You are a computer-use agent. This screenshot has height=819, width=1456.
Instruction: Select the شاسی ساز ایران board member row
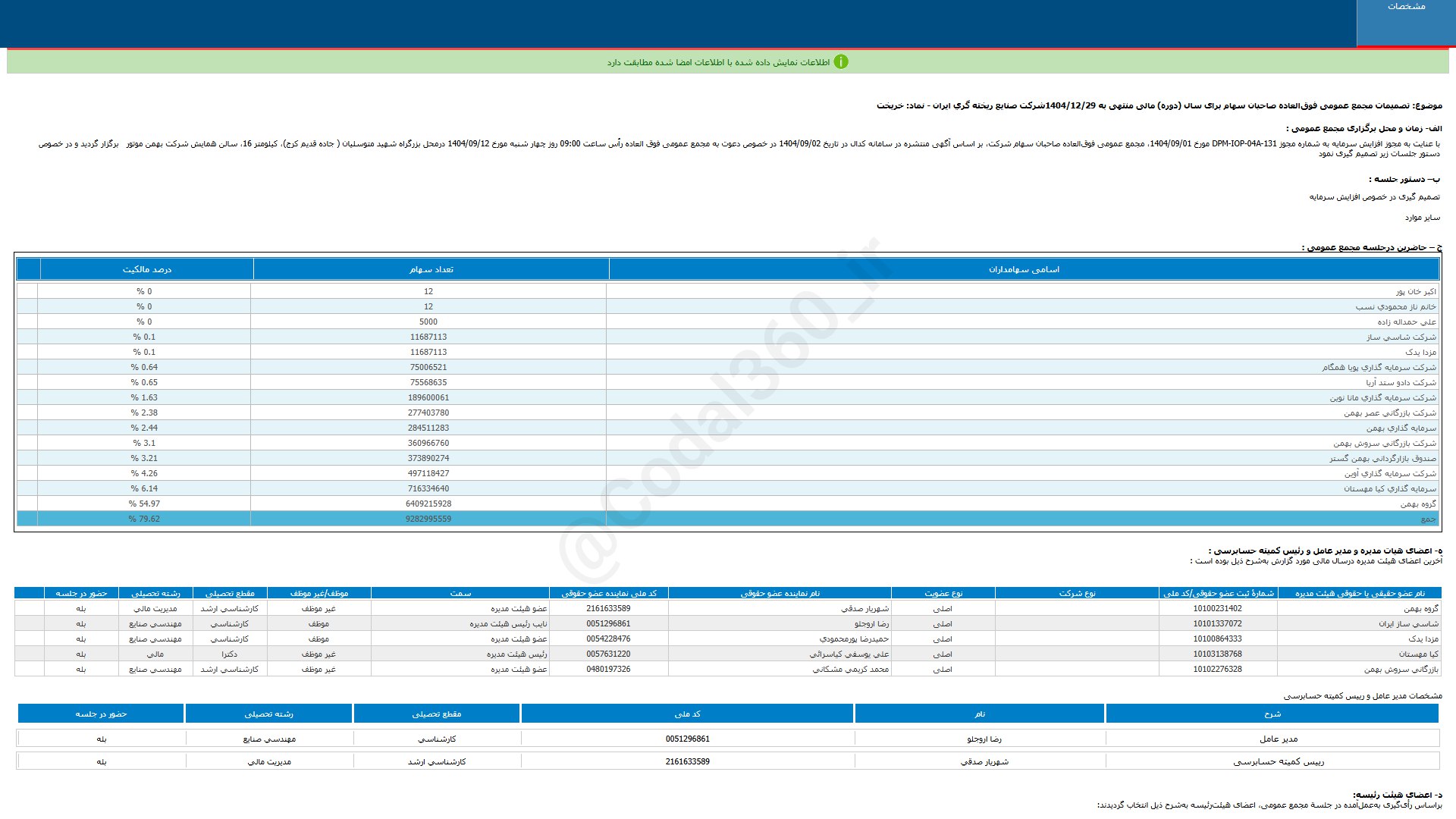(1407, 624)
